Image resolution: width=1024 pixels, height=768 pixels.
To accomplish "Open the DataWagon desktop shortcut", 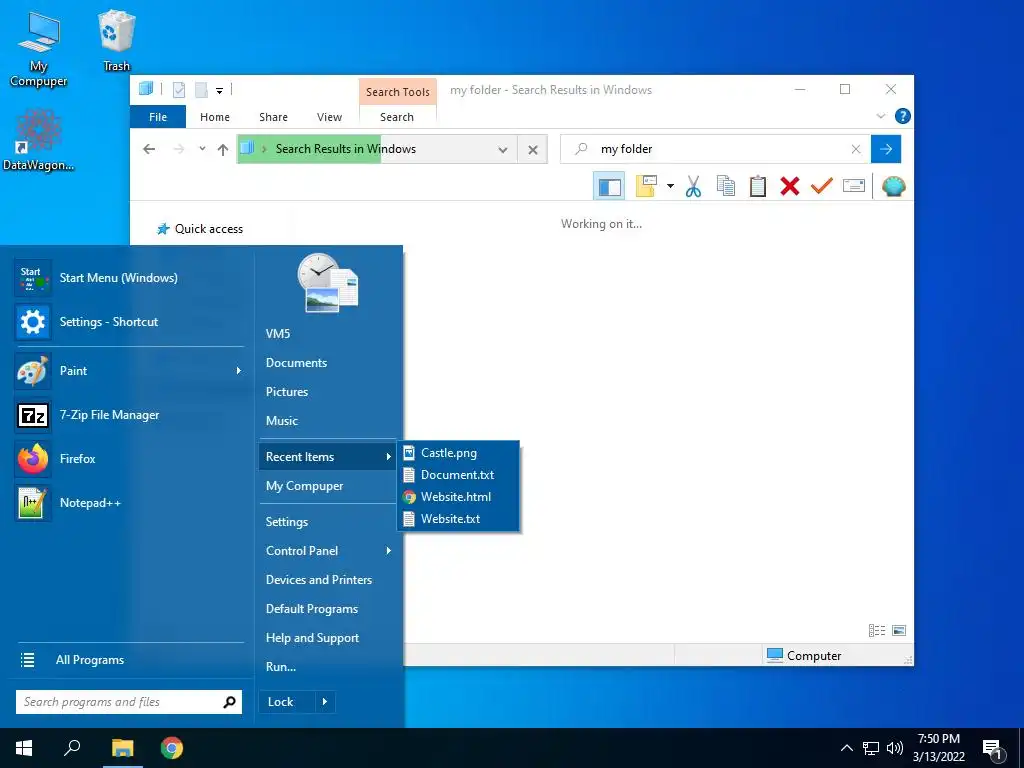I will 39,139.
